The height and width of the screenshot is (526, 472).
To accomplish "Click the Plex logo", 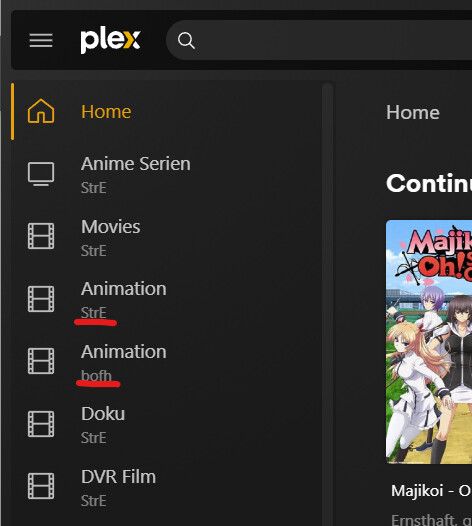I will click(x=110, y=41).
